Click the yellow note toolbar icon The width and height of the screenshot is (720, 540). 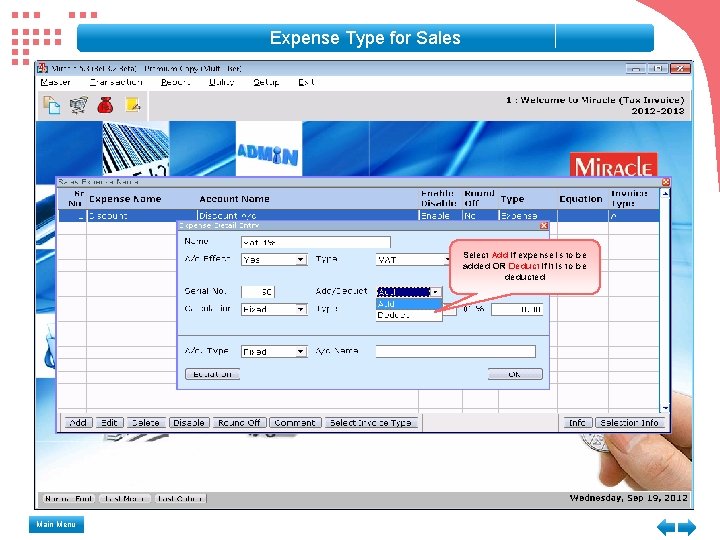tap(133, 105)
